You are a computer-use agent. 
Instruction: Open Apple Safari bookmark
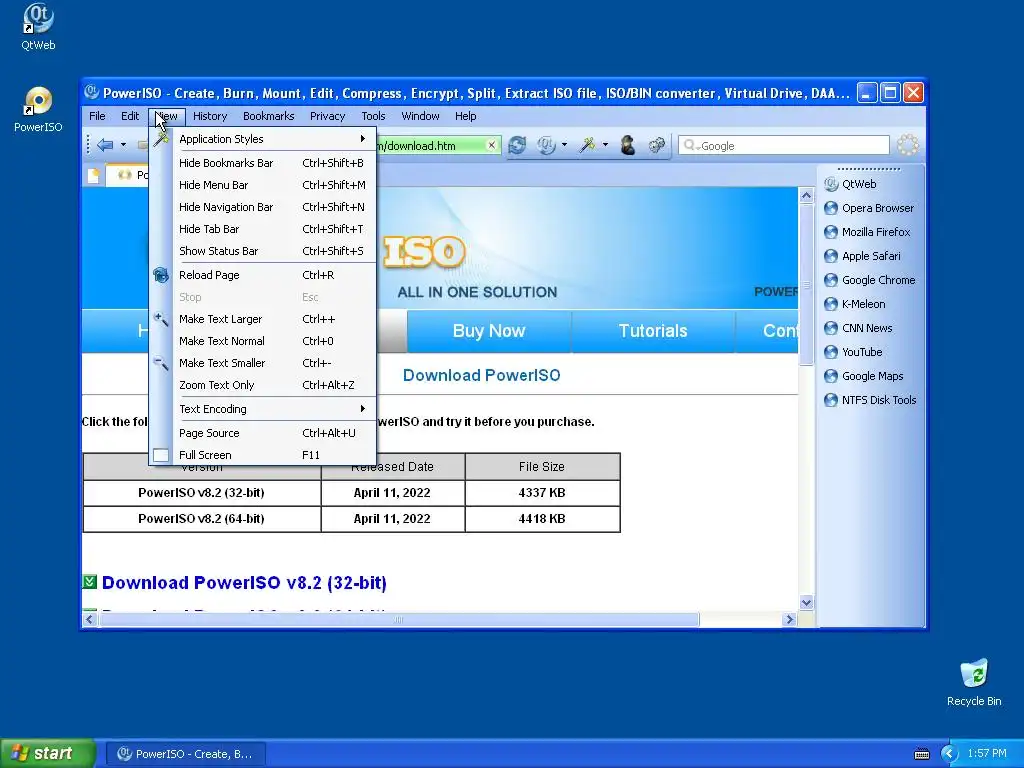(x=862, y=256)
